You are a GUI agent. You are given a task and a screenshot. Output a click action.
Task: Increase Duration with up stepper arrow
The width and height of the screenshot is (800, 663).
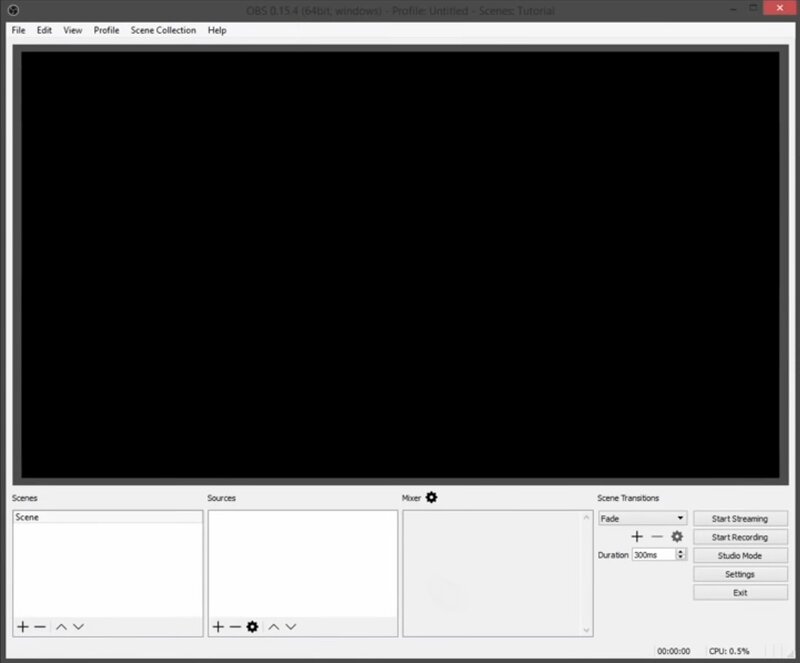[681, 551]
